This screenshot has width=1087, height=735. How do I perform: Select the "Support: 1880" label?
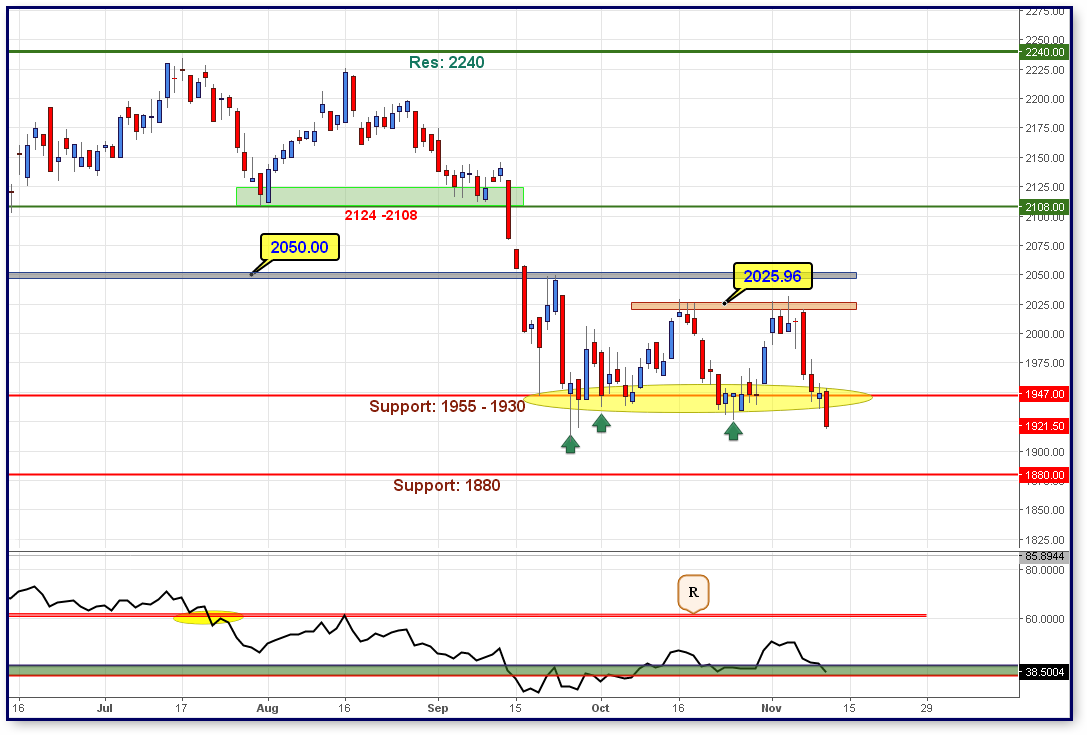click(x=446, y=485)
